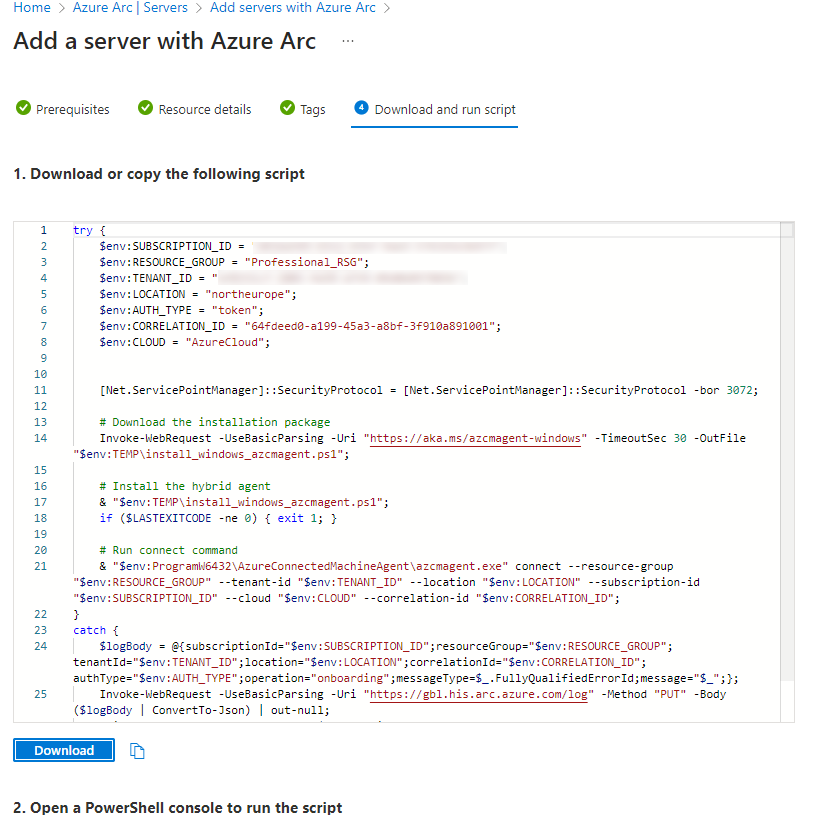Click the blue step 4 circle icon
Screen dimensions: 826x826
[x=361, y=109]
